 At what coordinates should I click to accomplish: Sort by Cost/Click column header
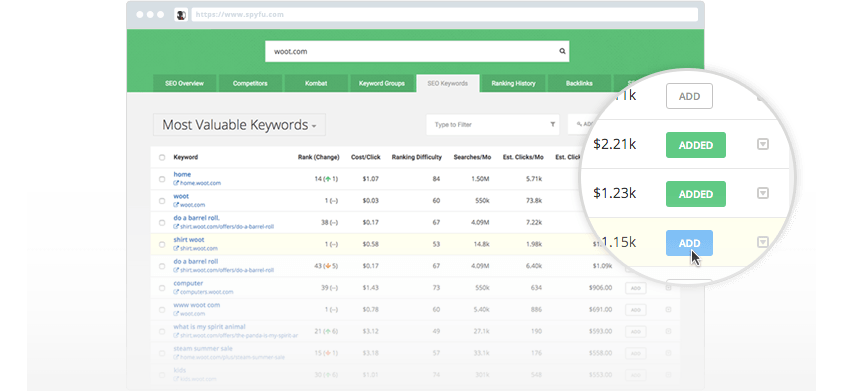click(x=365, y=157)
